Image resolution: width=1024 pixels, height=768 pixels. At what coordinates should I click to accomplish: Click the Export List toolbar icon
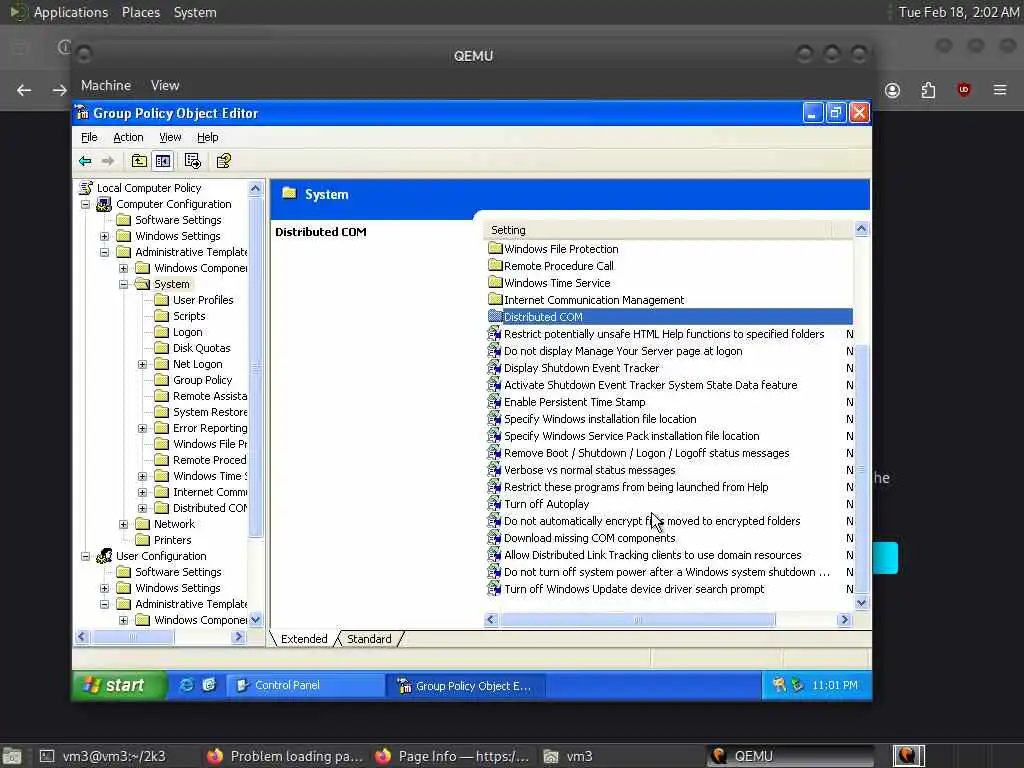pyautogui.click(x=193, y=161)
